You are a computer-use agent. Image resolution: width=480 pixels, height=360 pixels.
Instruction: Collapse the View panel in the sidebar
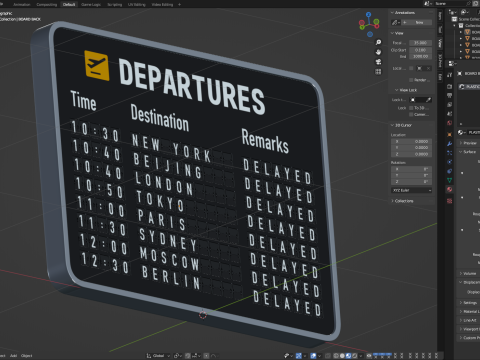392,33
